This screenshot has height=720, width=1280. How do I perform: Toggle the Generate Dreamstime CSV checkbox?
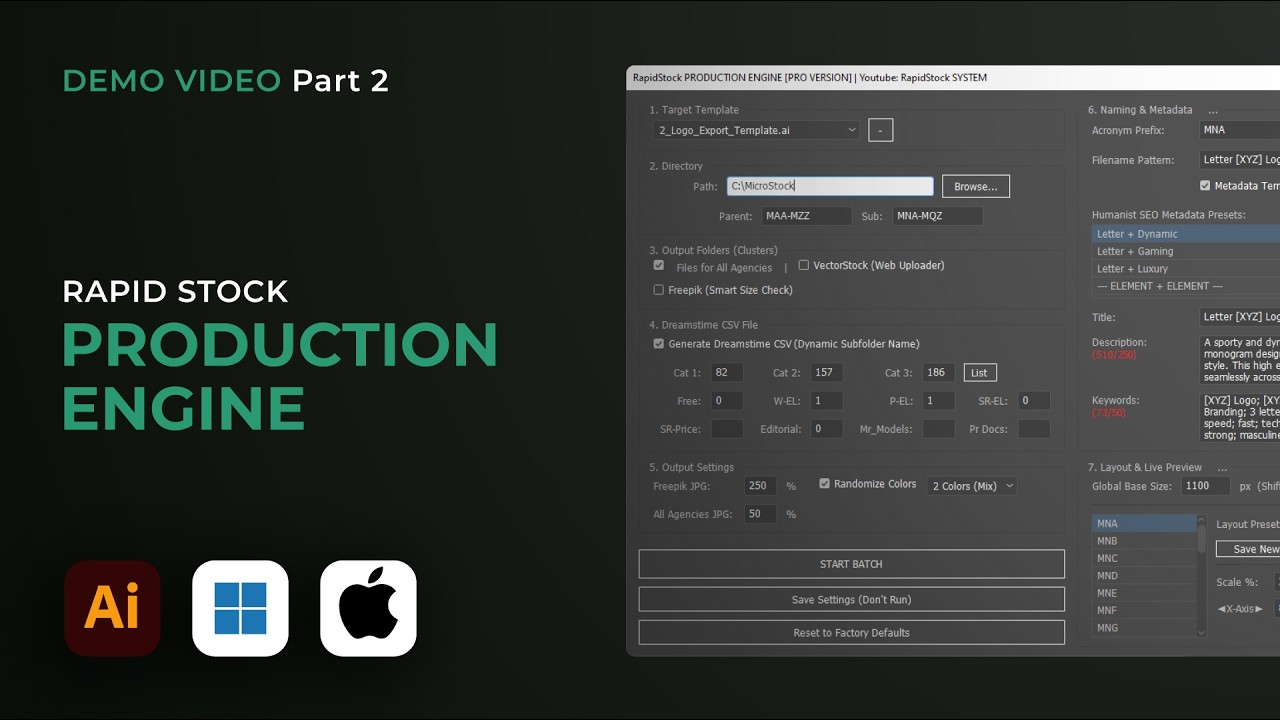pyautogui.click(x=659, y=344)
